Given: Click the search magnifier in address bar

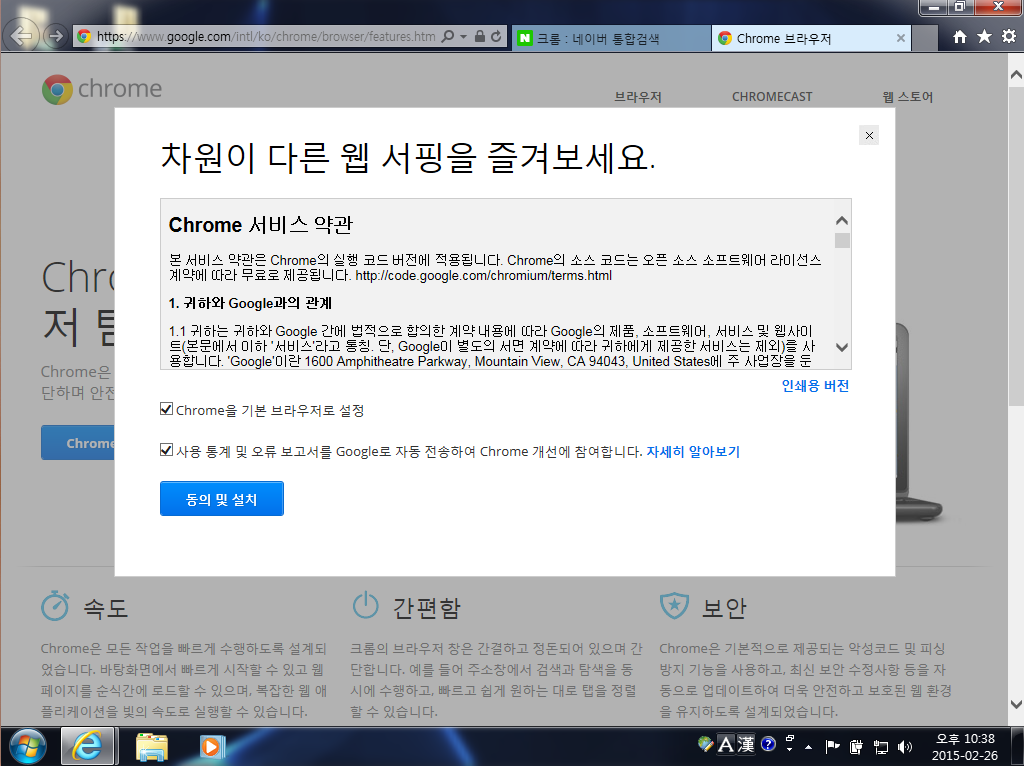Looking at the screenshot, I should pyautogui.click(x=447, y=37).
